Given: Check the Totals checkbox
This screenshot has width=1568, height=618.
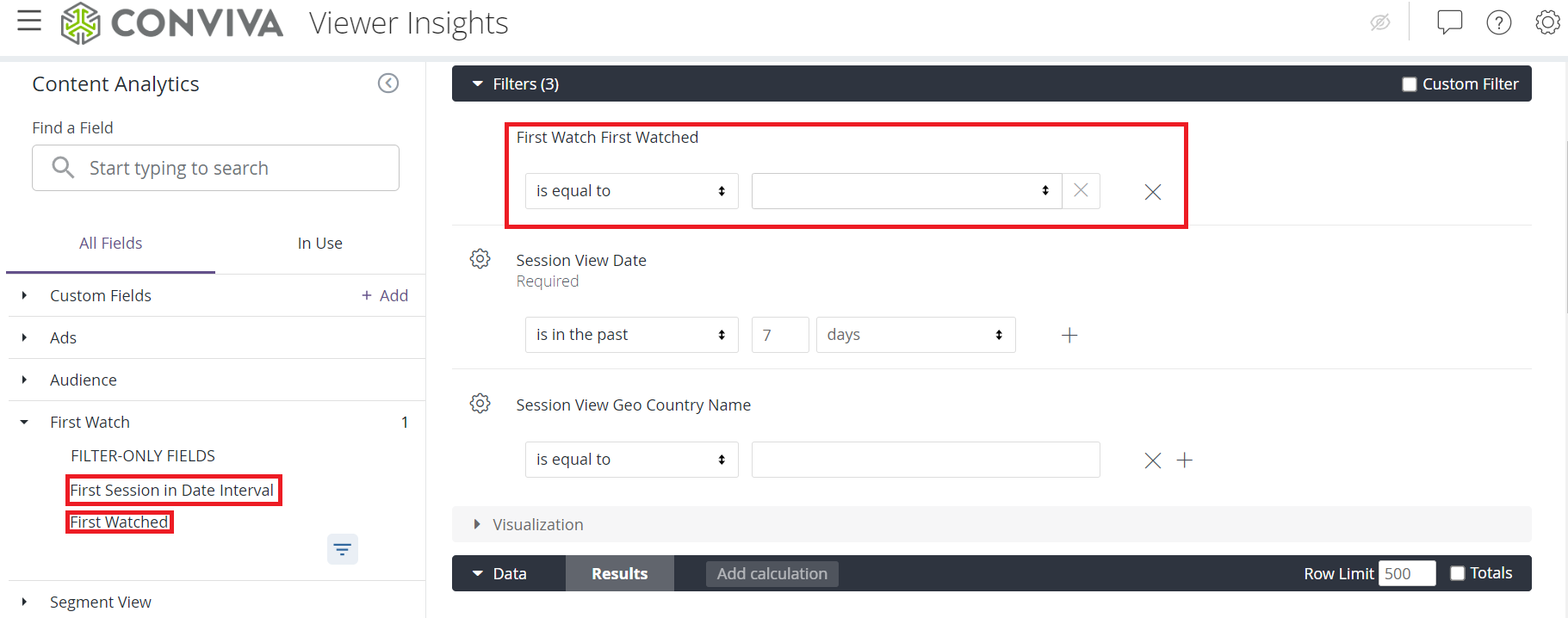Looking at the screenshot, I should [x=1458, y=573].
